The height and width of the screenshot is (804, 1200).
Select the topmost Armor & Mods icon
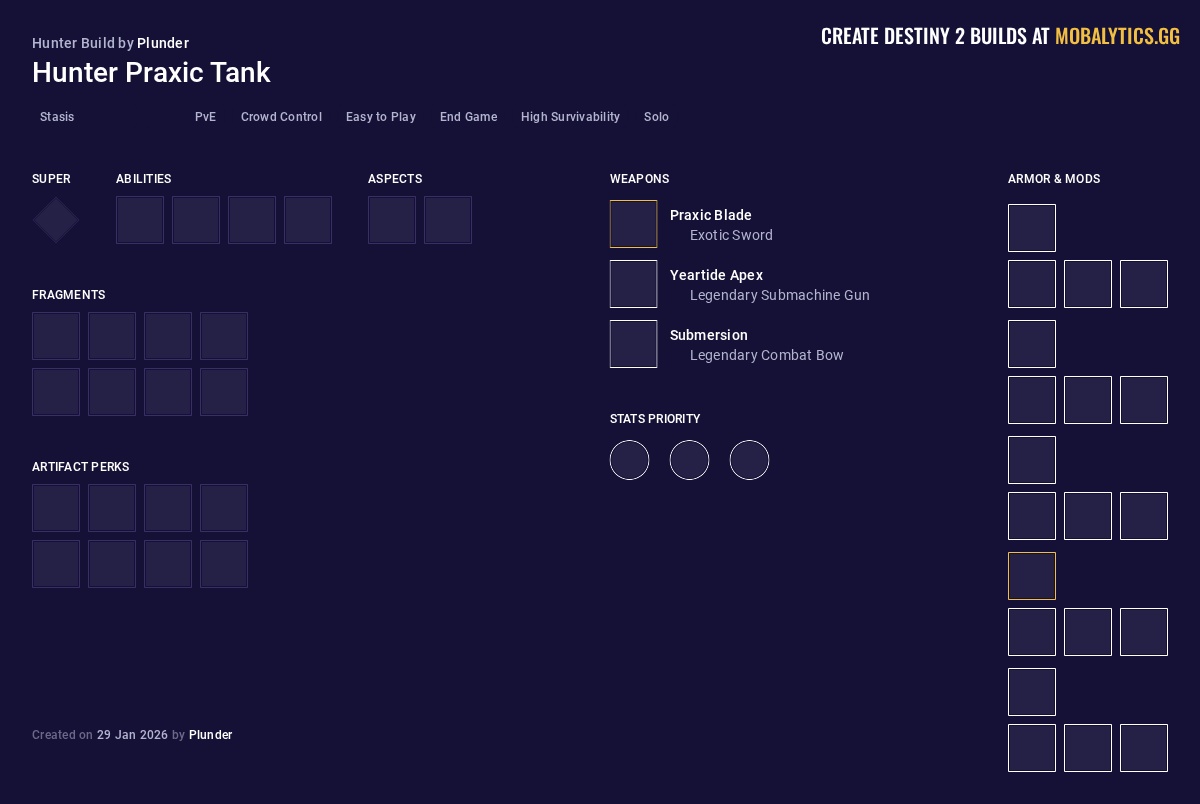(1032, 228)
